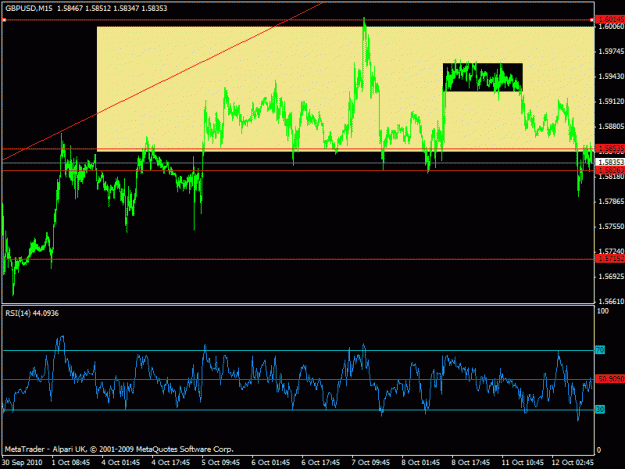
Task: Click the right handle of the top red horizontal line
Action: coord(592,20)
